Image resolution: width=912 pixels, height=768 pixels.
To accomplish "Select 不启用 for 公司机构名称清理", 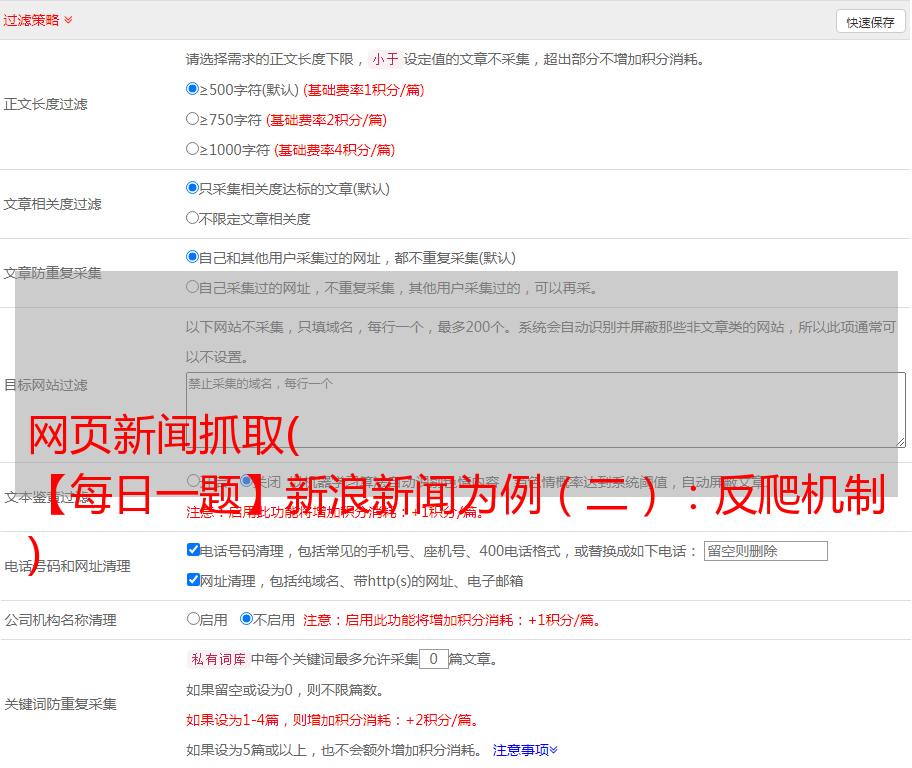I will pyautogui.click(x=246, y=619).
